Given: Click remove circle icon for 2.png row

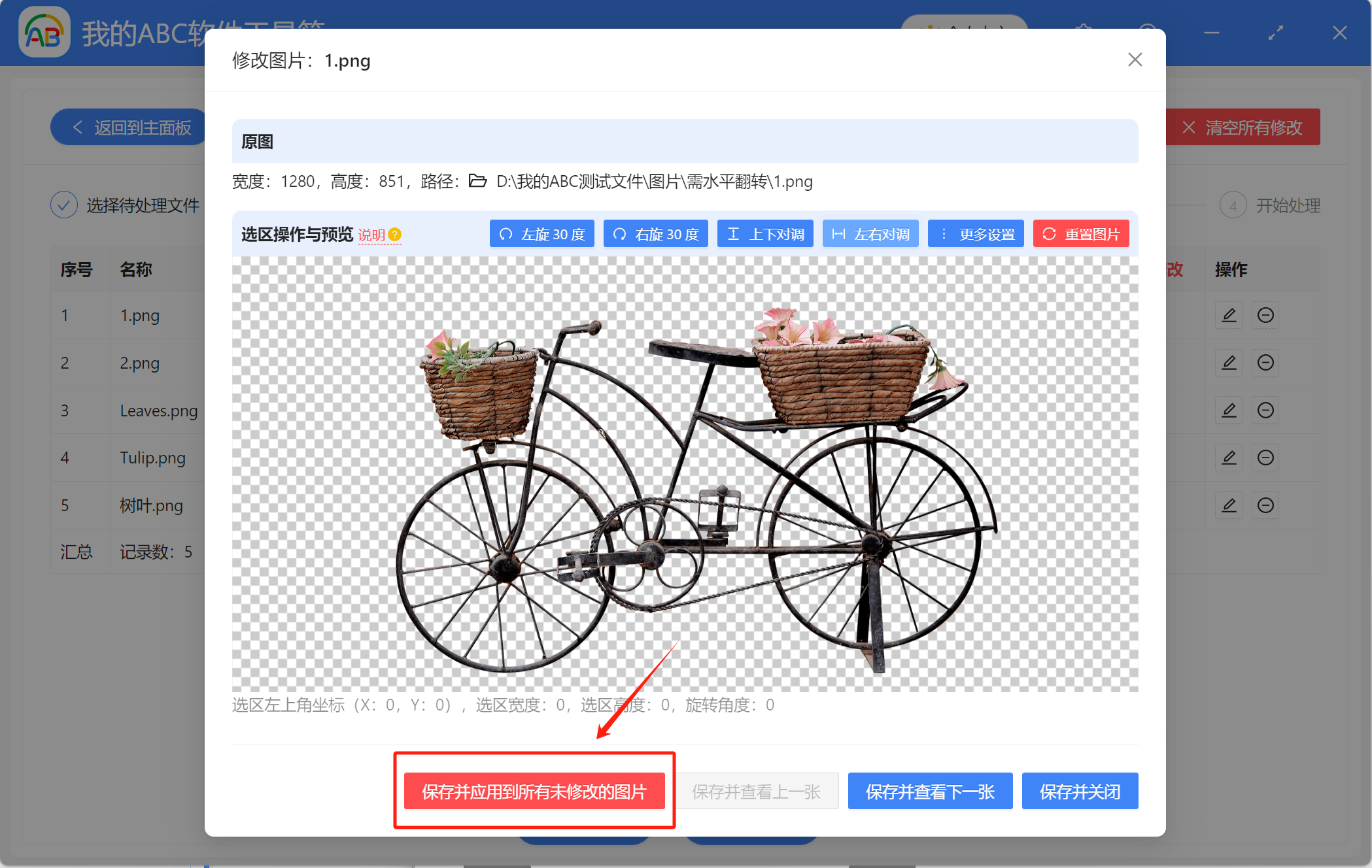Looking at the screenshot, I should click(1265, 363).
